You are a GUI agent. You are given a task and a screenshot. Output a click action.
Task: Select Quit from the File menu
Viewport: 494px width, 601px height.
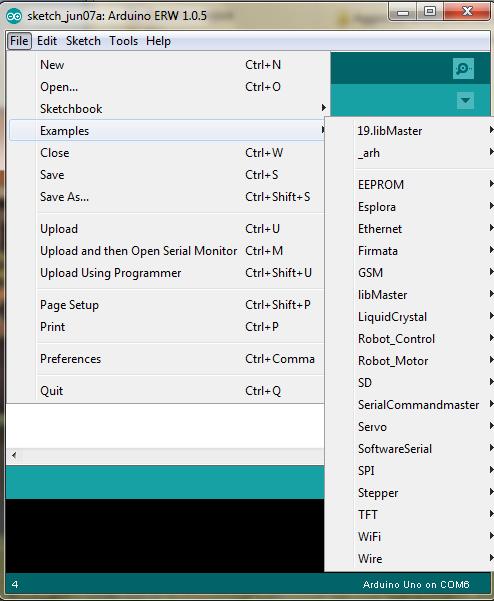coord(167,391)
